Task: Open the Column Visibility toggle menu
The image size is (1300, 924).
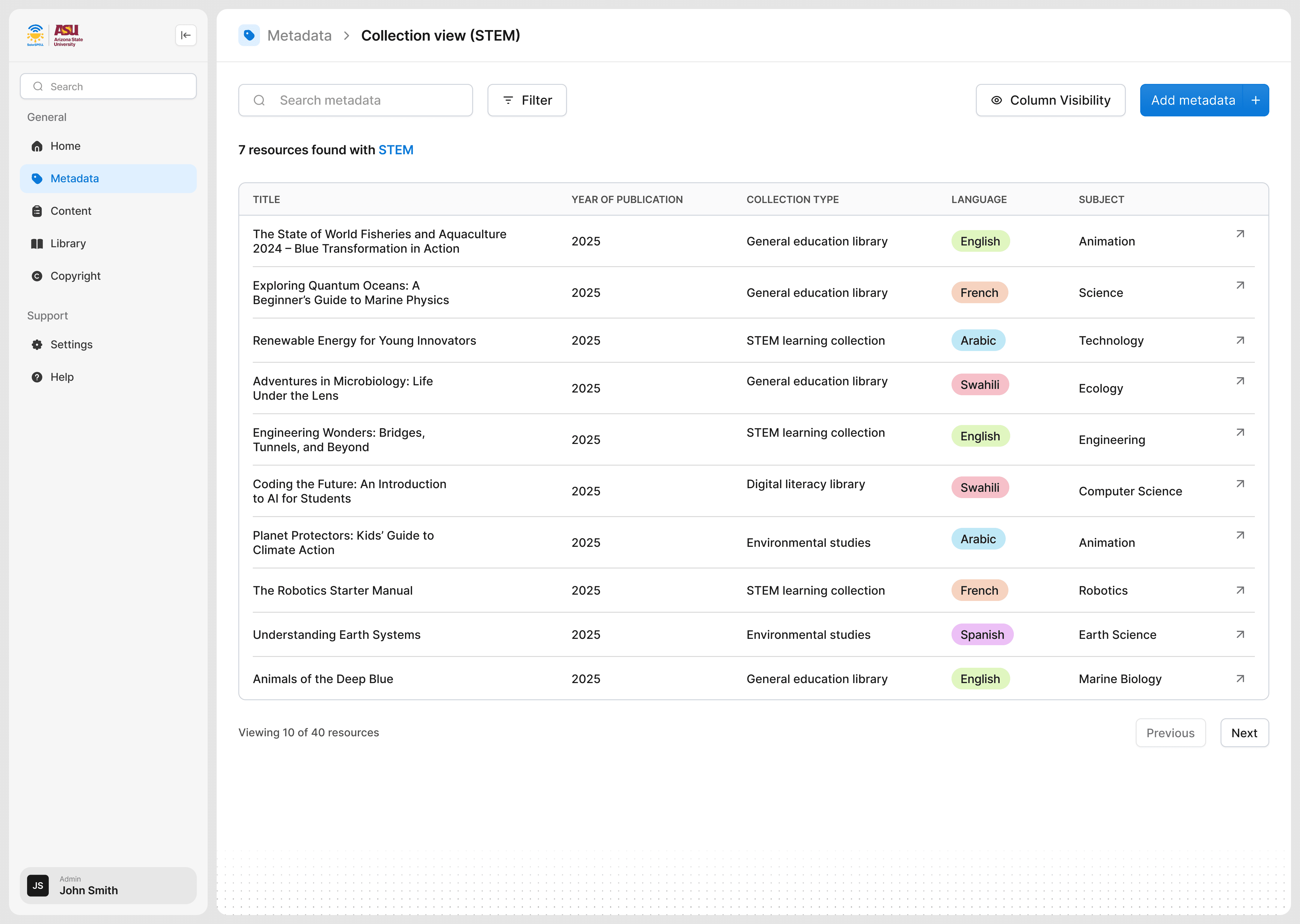Action: 1050,100
